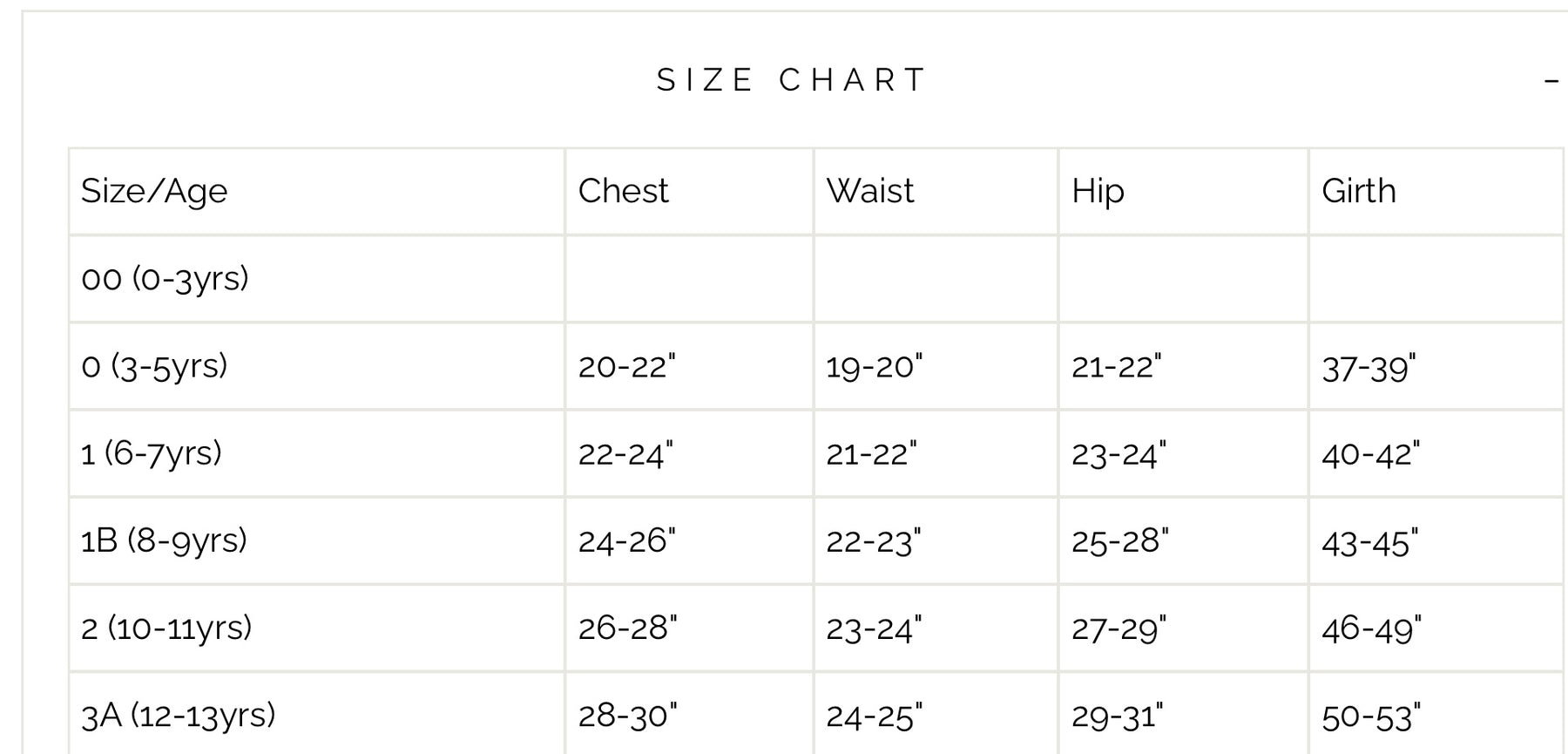Select the Hip column header
The width and height of the screenshot is (1568, 754).
1098,191
